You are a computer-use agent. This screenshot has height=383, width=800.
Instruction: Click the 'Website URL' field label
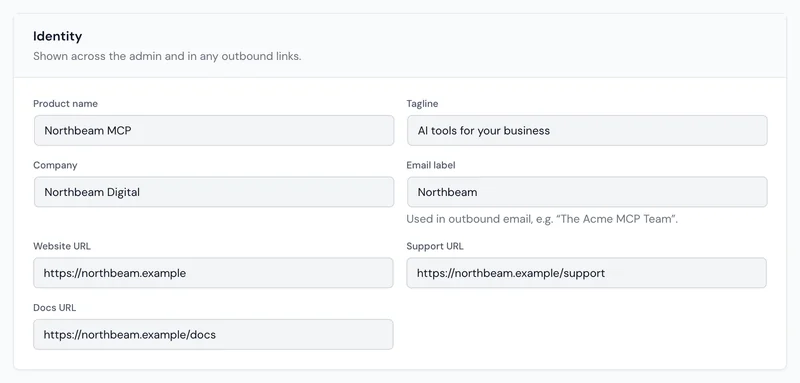pos(62,246)
